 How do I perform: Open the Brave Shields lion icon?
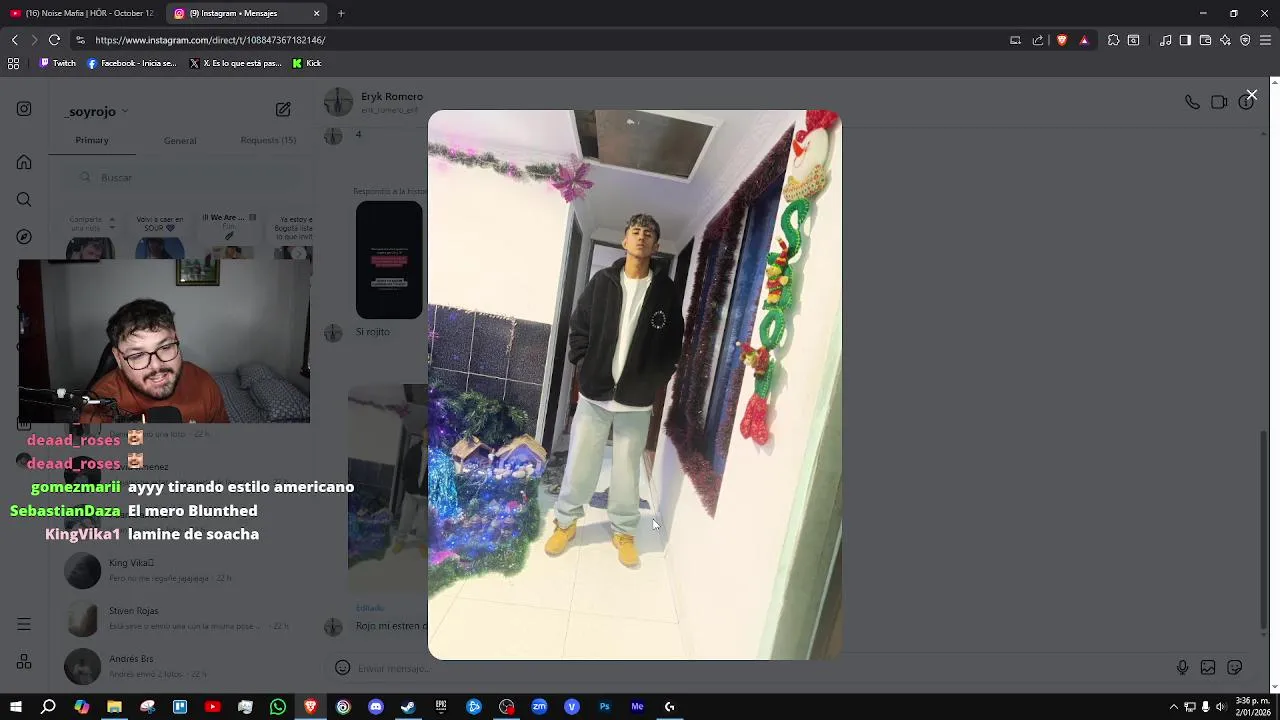[x=1061, y=40]
